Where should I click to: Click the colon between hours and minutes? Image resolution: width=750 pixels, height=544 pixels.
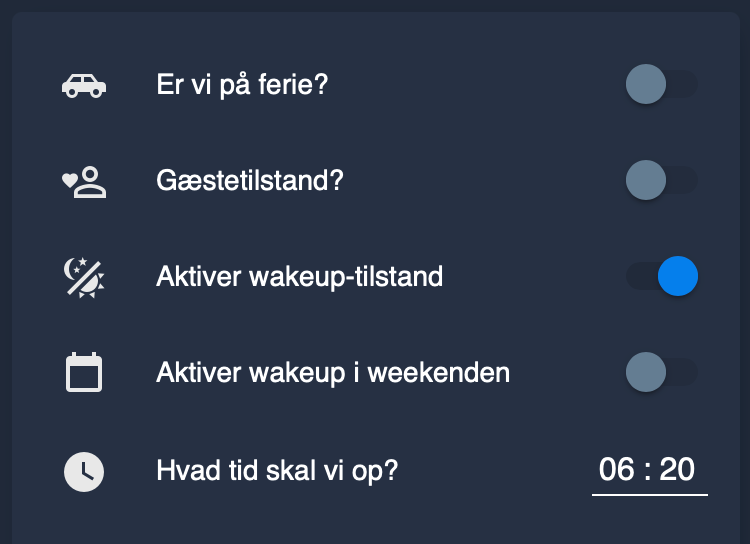[647, 471]
